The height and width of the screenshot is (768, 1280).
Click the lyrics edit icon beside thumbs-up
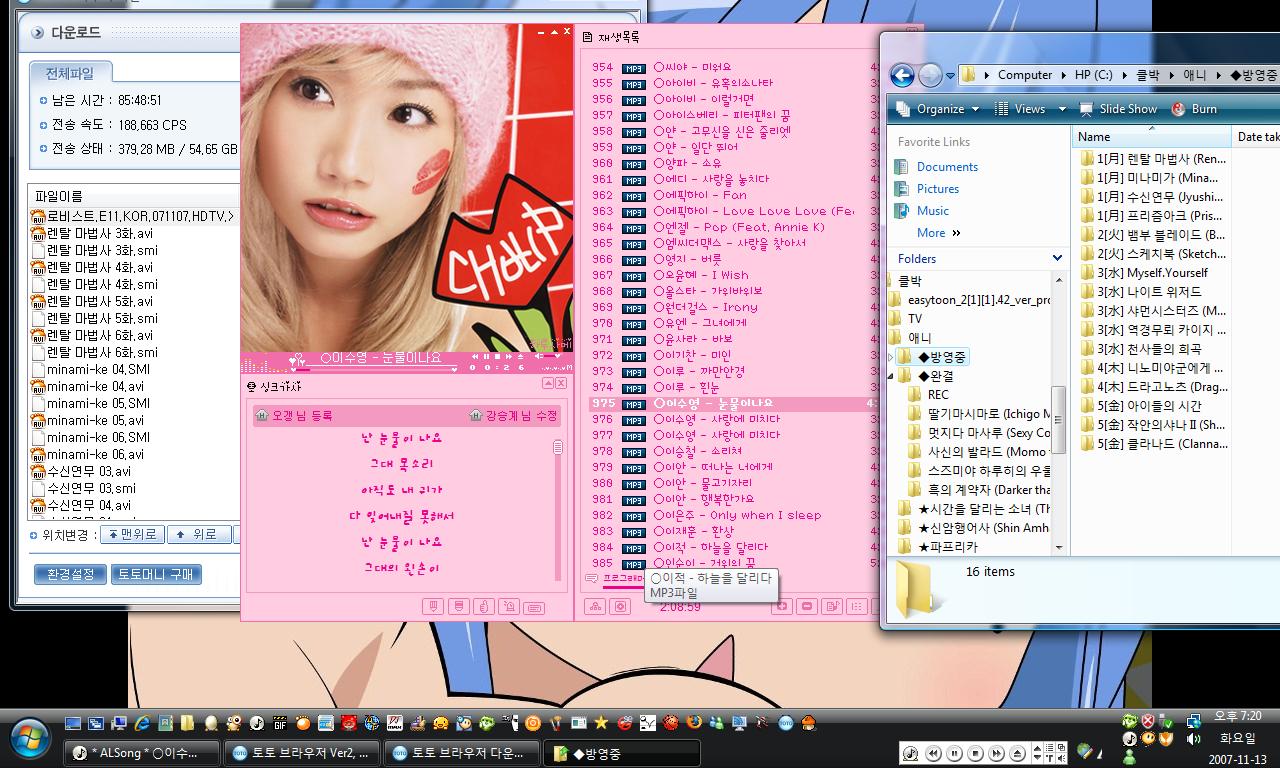pyautogui.click(x=509, y=606)
